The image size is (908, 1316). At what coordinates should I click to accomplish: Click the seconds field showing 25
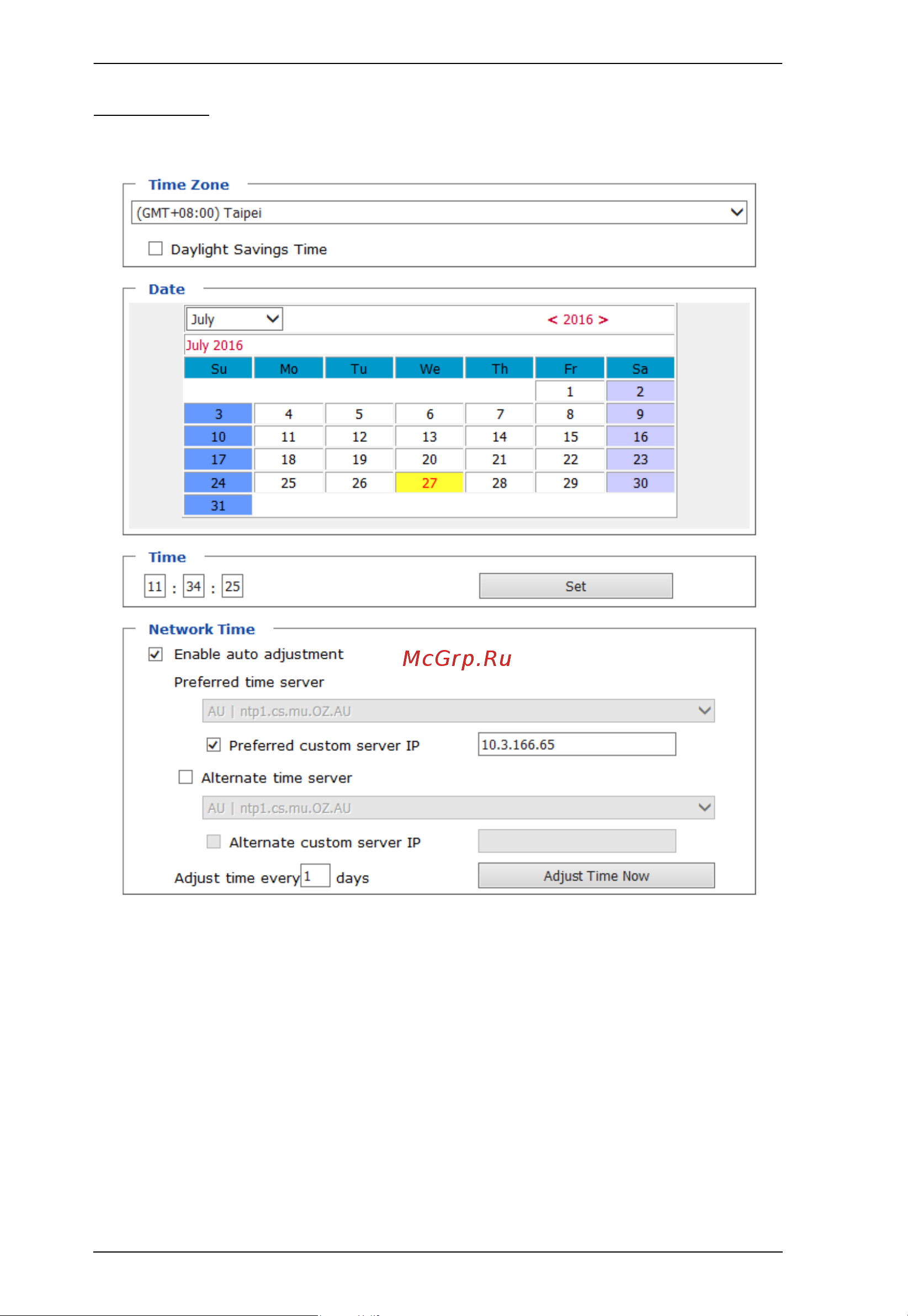pyautogui.click(x=232, y=587)
